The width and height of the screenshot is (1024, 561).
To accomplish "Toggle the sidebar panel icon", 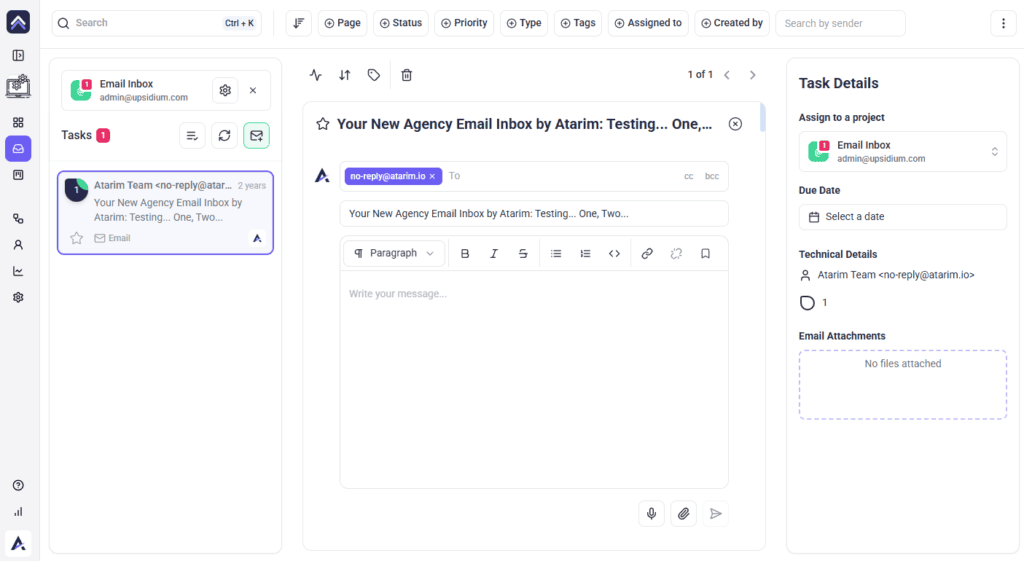I will (x=18, y=56).
